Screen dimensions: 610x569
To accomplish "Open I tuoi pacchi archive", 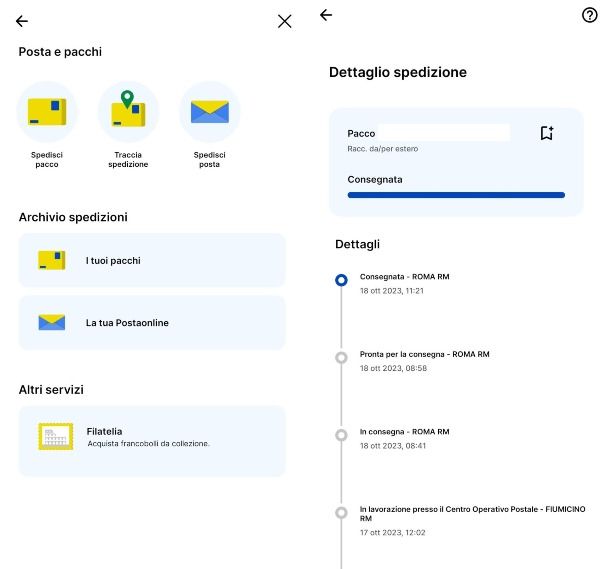I will 152,260.
